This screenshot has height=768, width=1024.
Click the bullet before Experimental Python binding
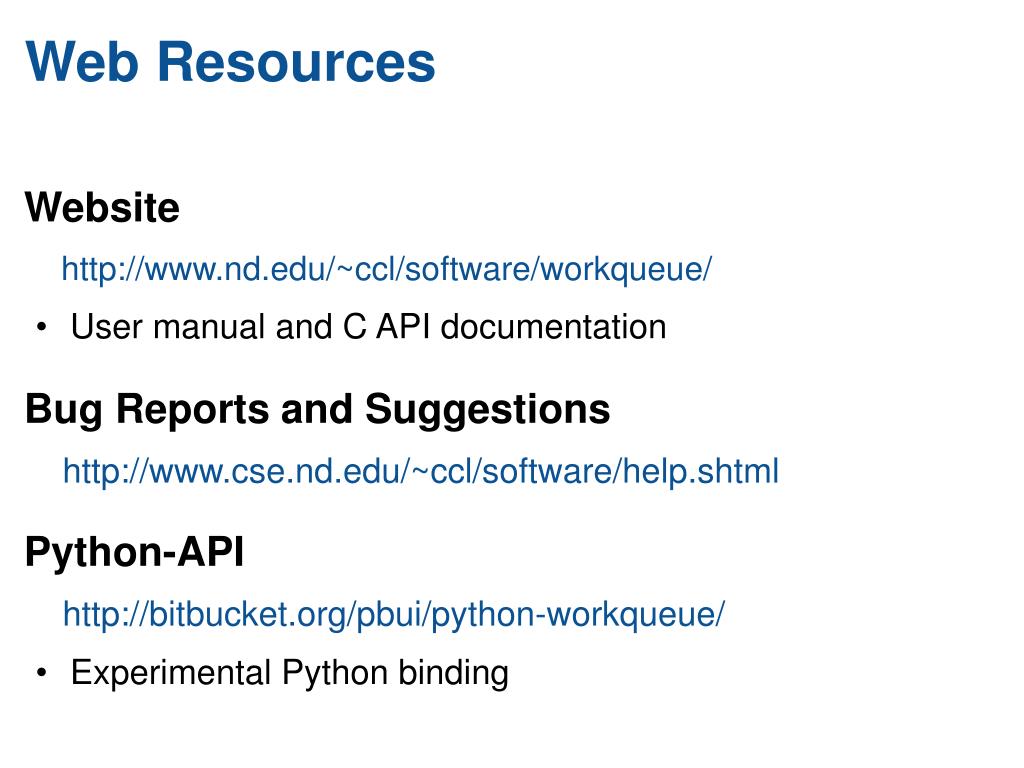point(42,674)
